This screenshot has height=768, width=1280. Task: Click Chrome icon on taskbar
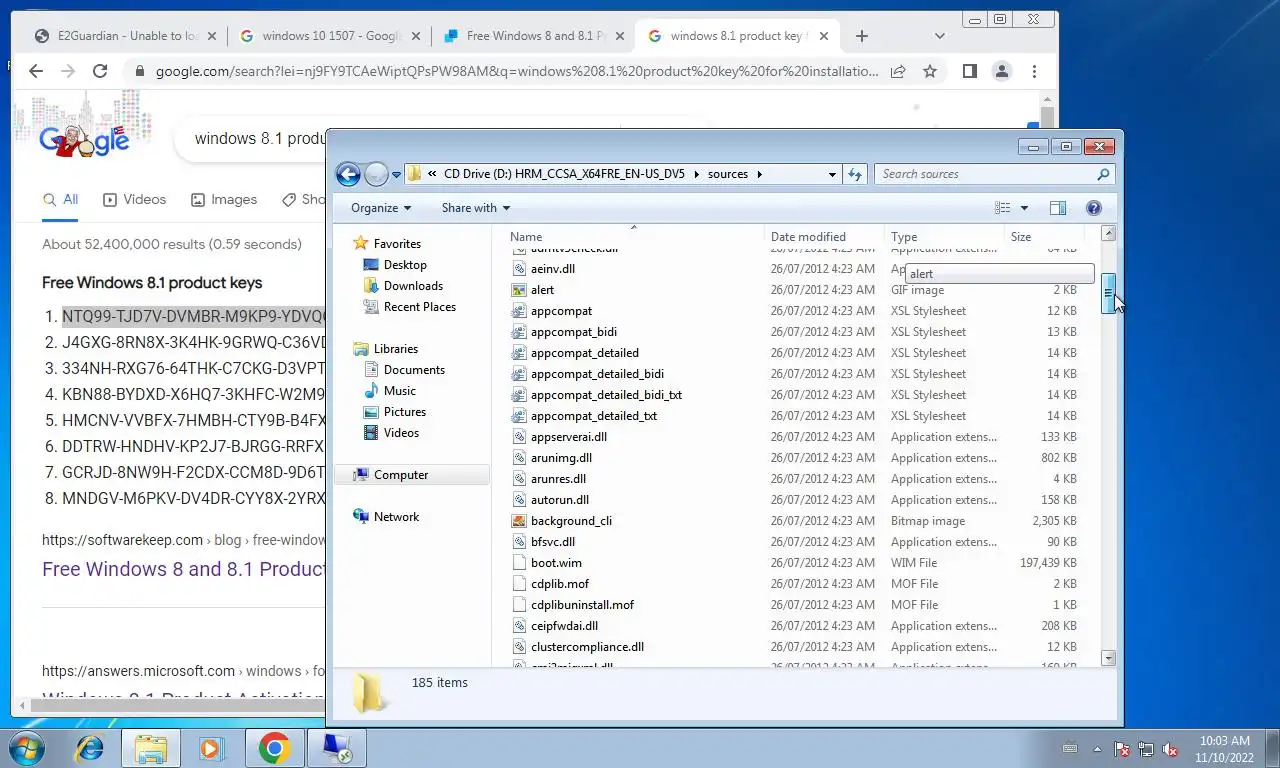tap(274, 748)
